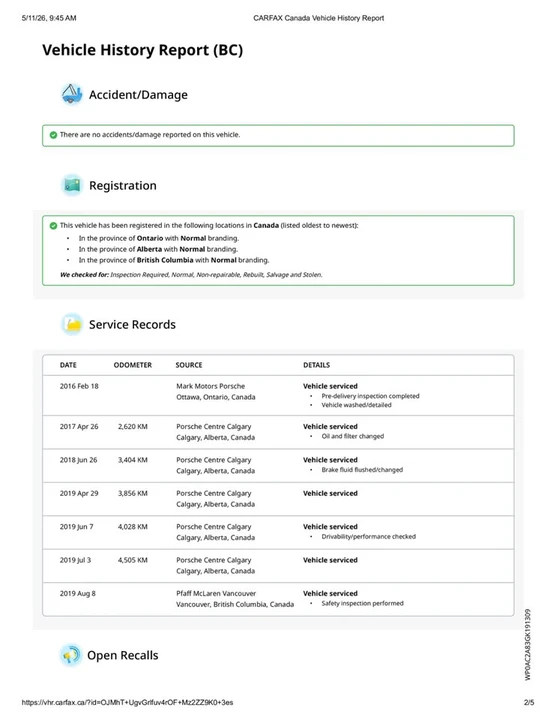Click green checkmark beside no accidents message

(x=53, y=135)
